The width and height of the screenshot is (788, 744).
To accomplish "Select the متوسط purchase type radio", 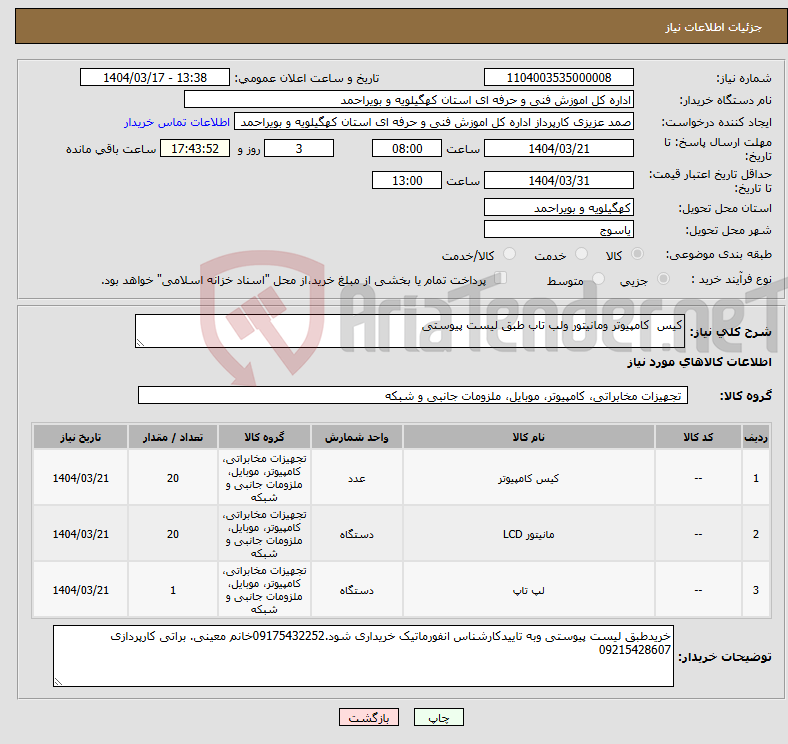I will click(598, 278).
